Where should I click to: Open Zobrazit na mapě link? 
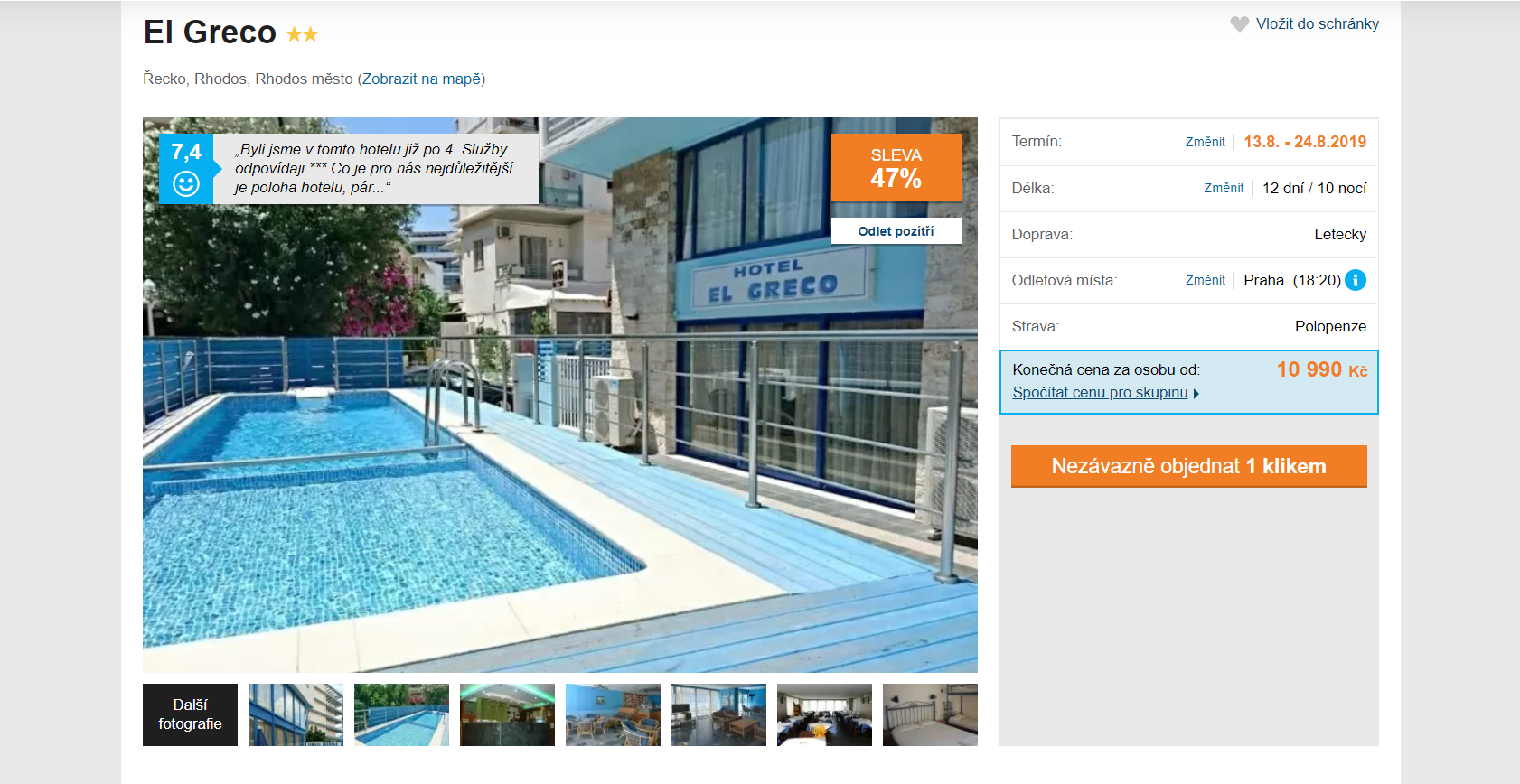421,79
